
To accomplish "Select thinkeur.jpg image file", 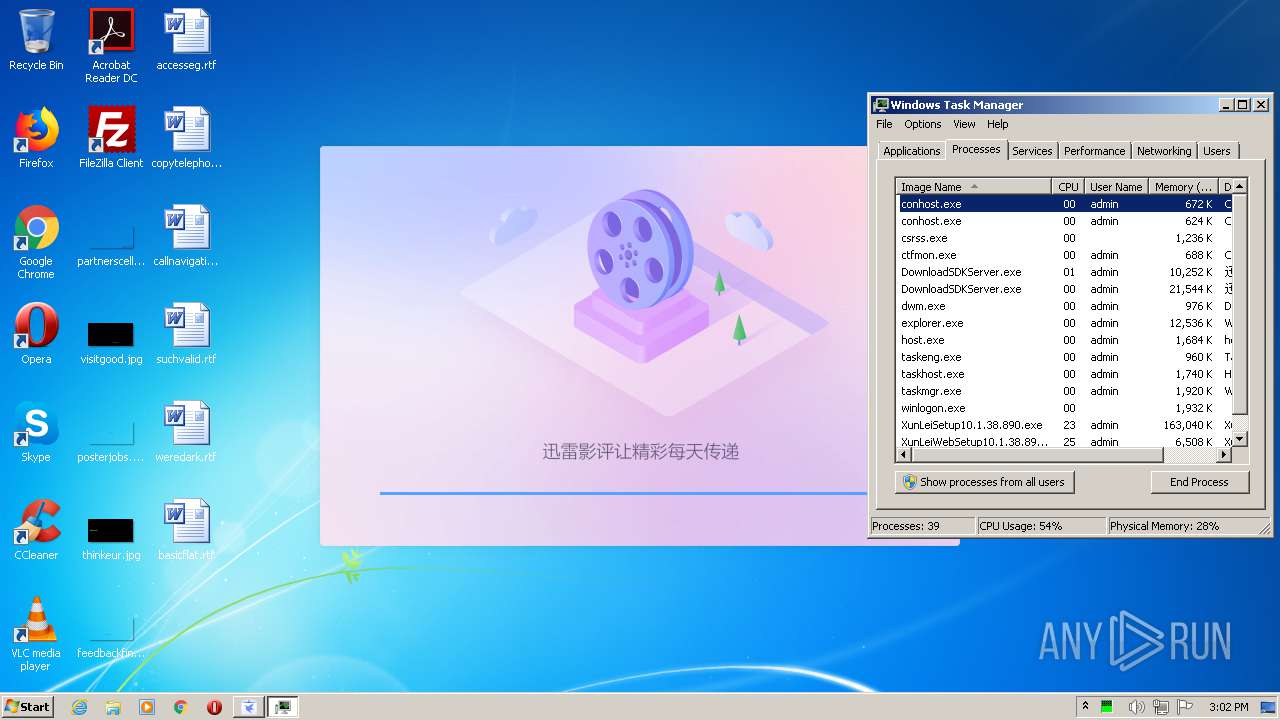I will click(x=111, y=538).
